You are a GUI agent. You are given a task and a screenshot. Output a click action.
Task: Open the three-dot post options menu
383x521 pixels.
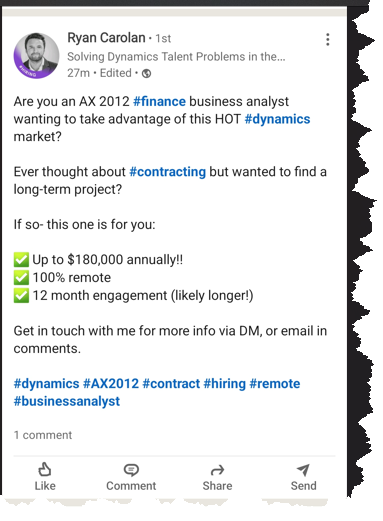pyautogui.click(x=328, y=40)
